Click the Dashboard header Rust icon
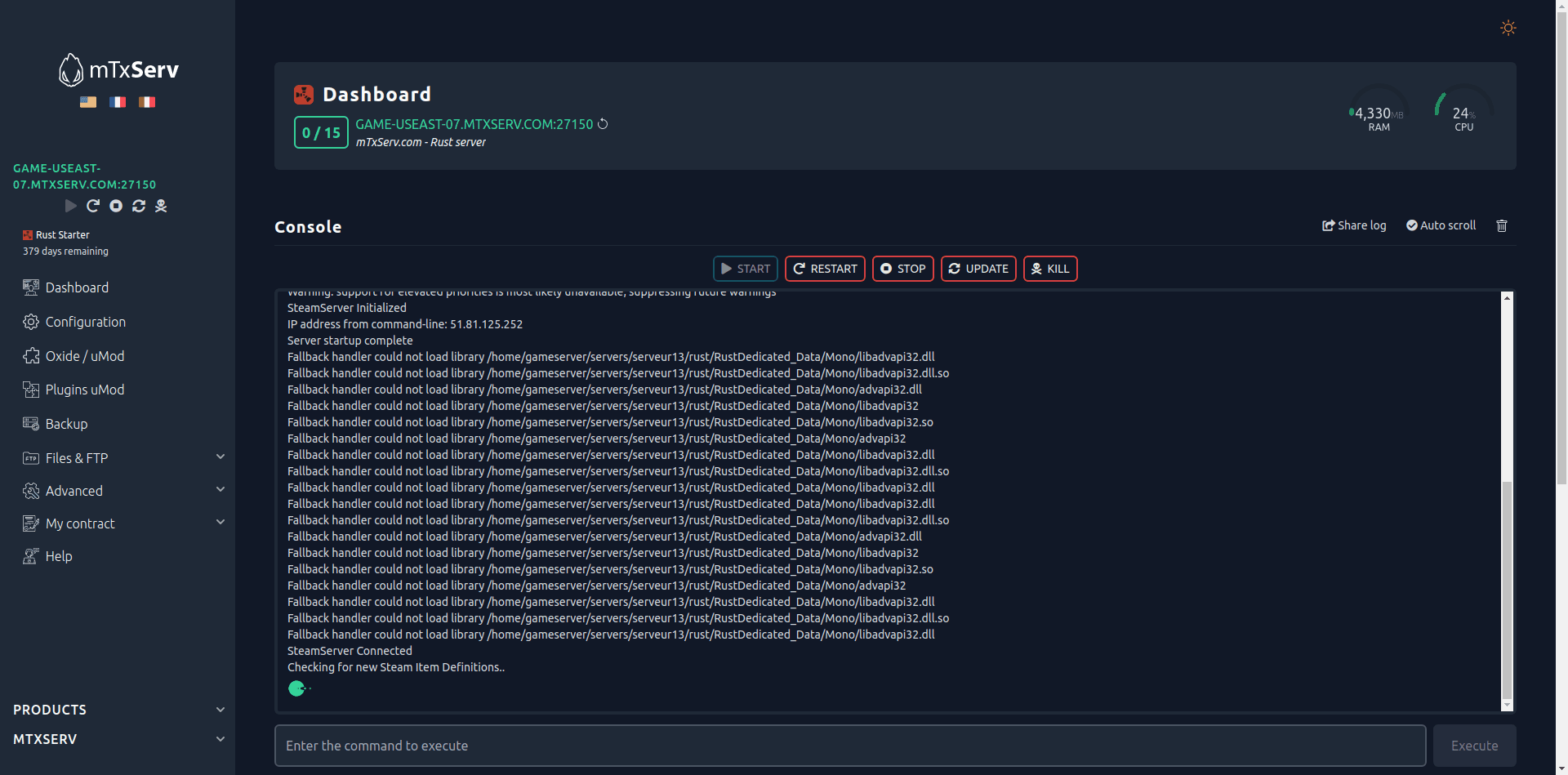 [x=304, y=95]
